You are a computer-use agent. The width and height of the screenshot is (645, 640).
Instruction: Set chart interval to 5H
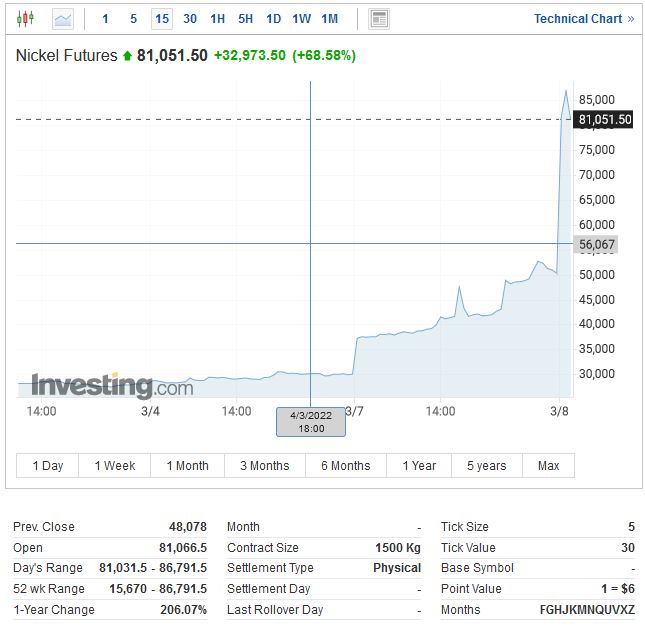245,19
